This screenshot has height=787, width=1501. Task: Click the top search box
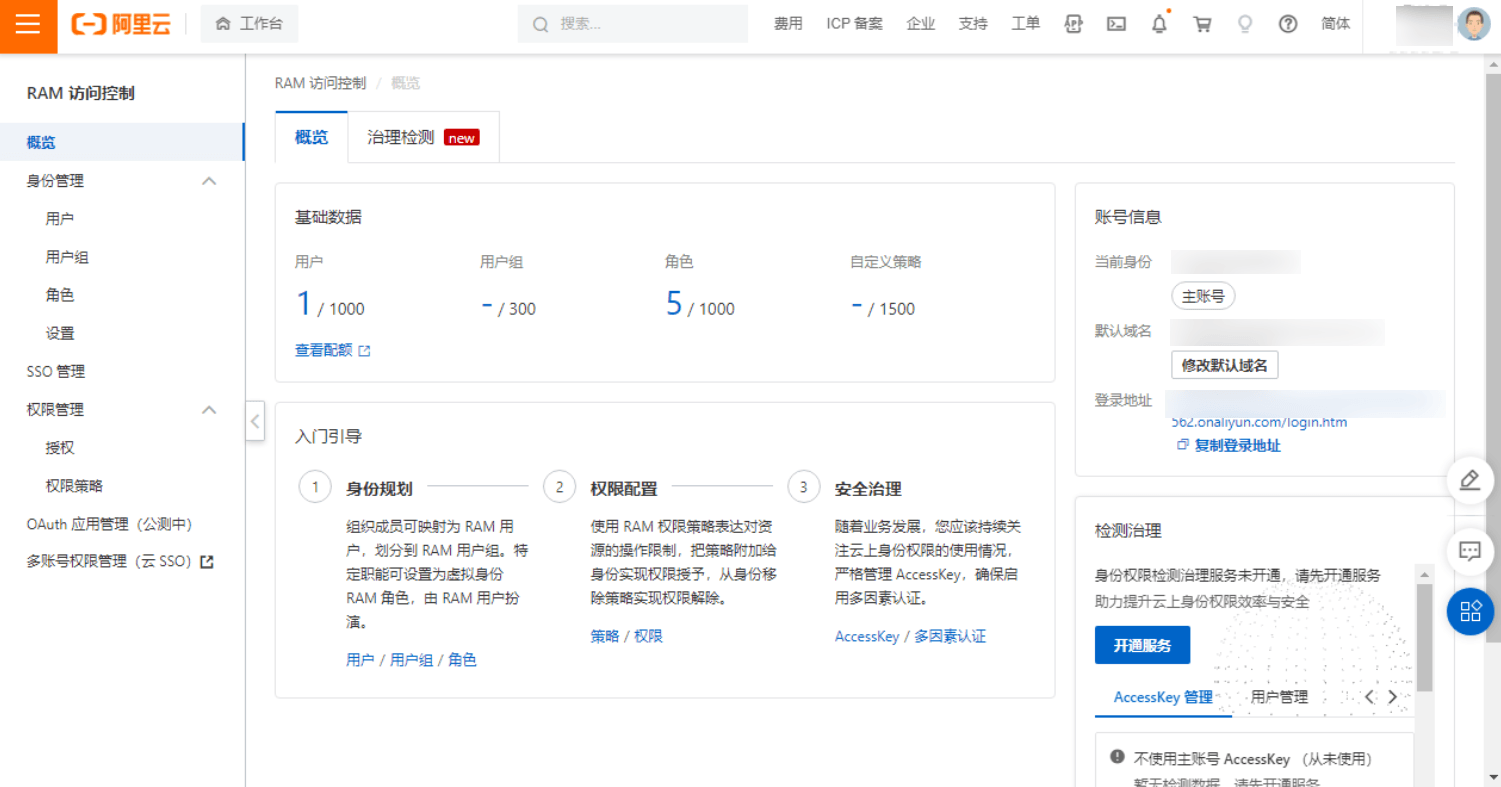coord(633,24)
